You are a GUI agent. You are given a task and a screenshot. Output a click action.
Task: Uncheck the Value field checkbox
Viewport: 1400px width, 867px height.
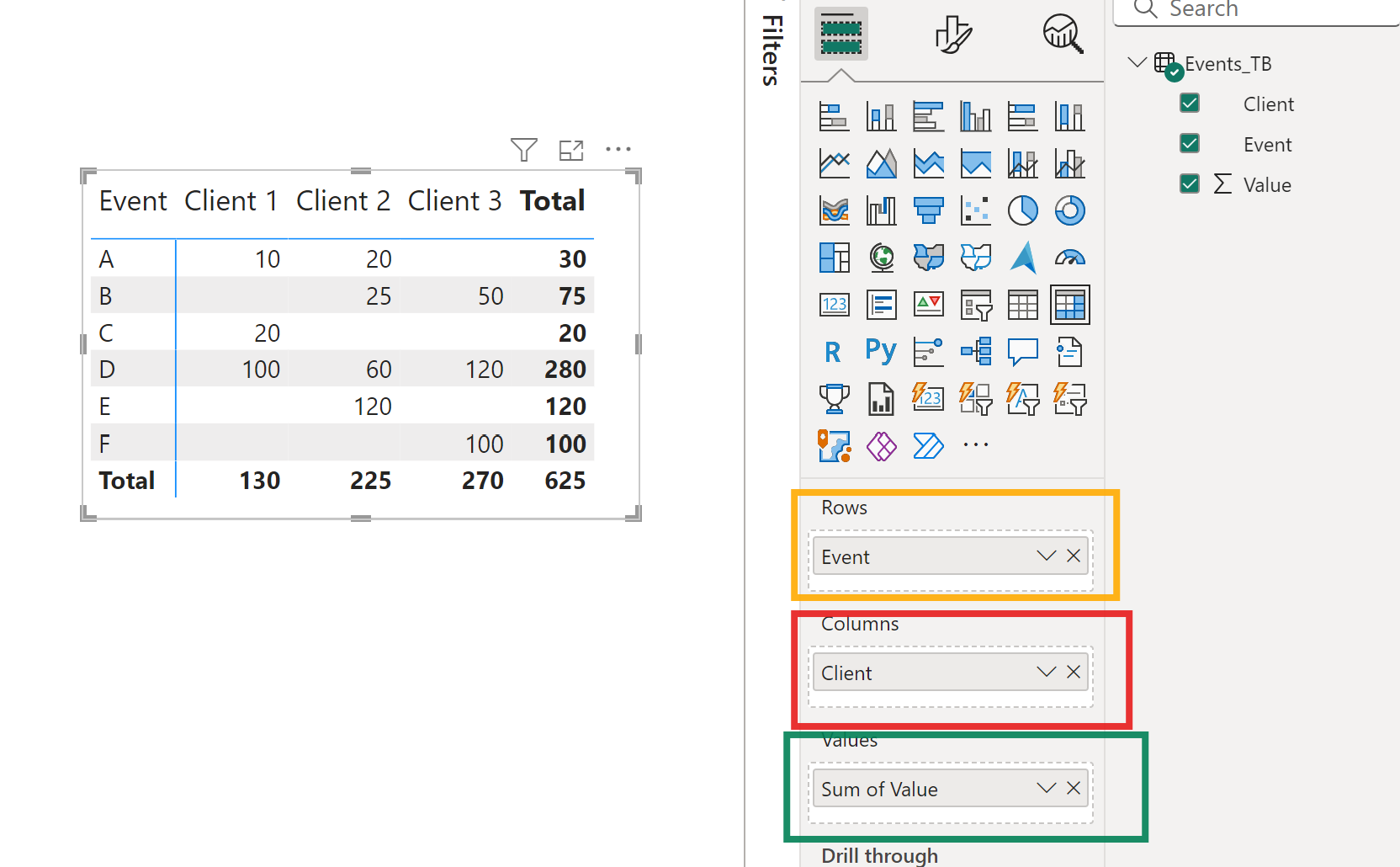[x=1189, y=184]
